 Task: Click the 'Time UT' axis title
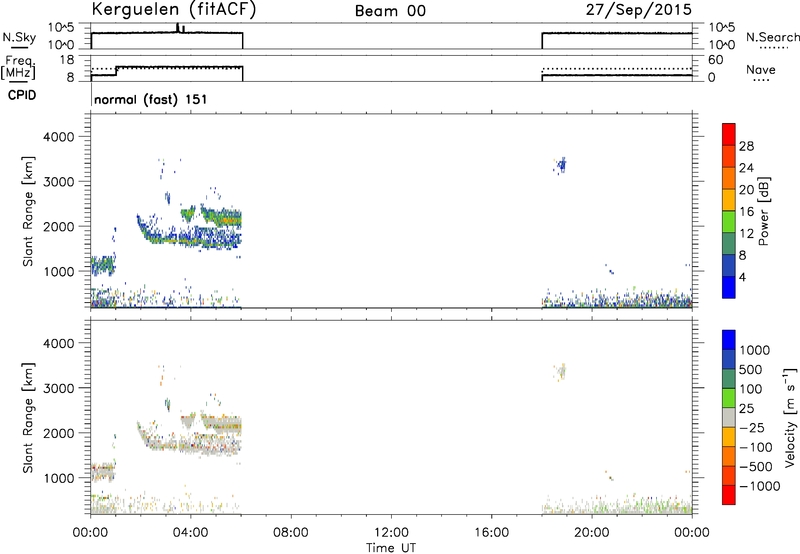pyautogui.click(x=391, y=548)
